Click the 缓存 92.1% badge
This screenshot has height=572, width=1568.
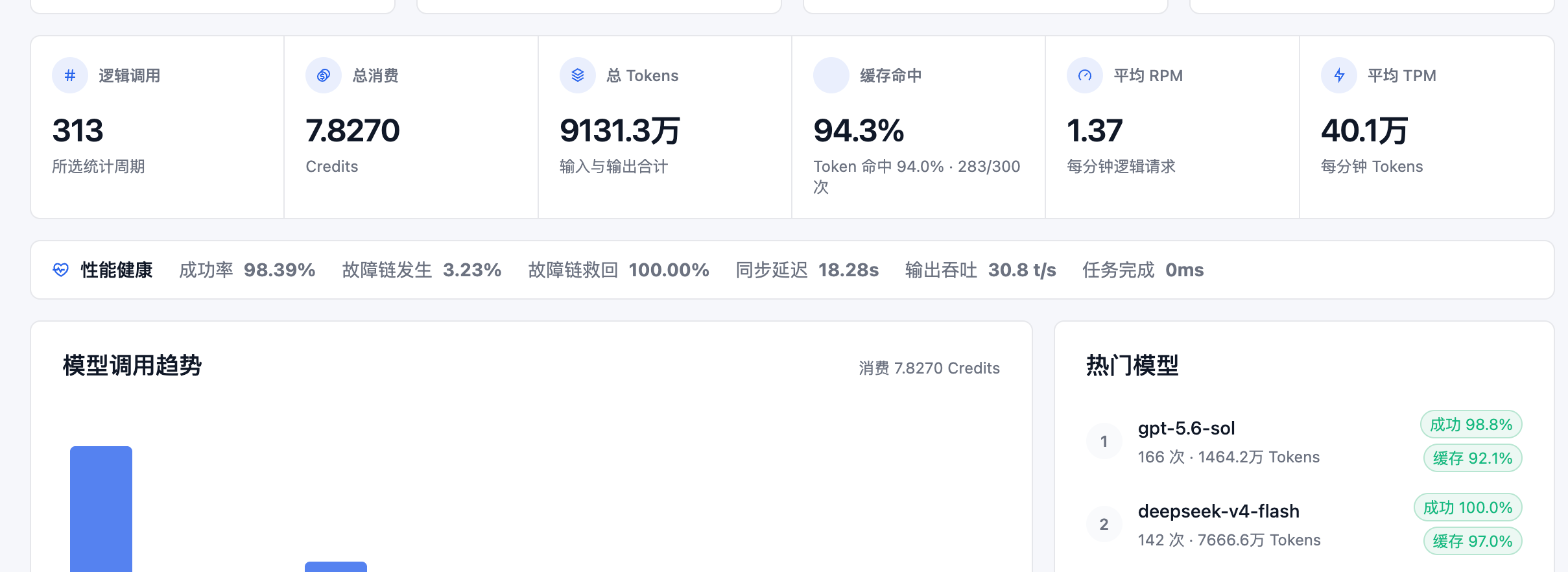tap(1473, 459)
